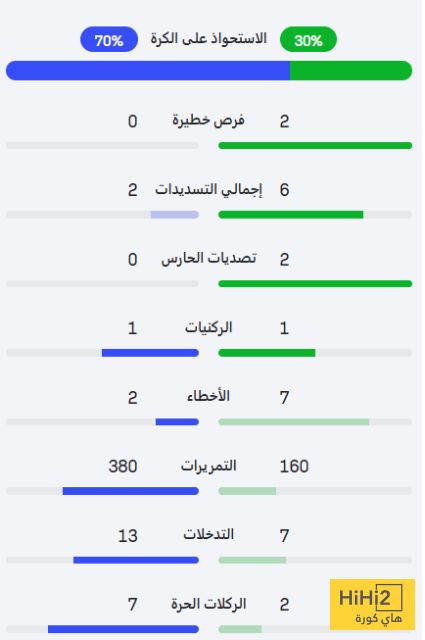Click the green bar under فرص خطيرة

315,146
